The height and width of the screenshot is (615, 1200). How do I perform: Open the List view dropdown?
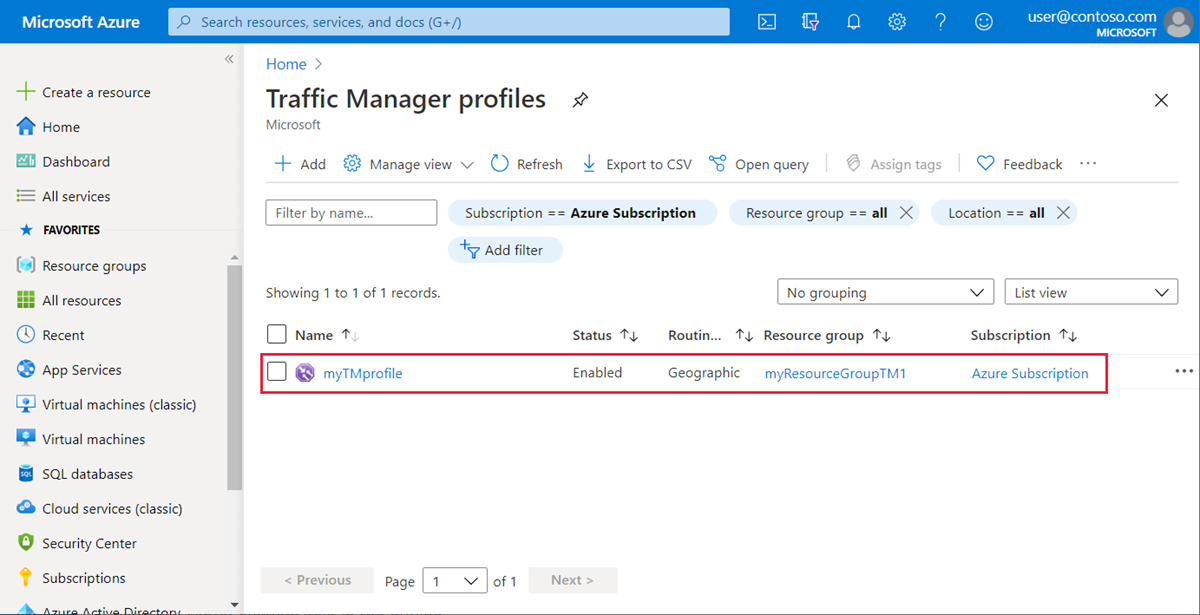[1090, 291]
